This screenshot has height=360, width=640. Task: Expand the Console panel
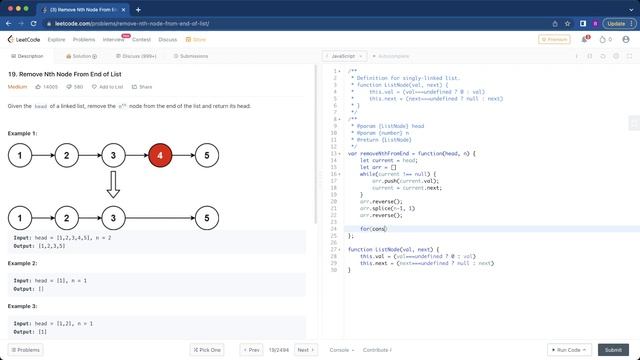coord(342,350)
